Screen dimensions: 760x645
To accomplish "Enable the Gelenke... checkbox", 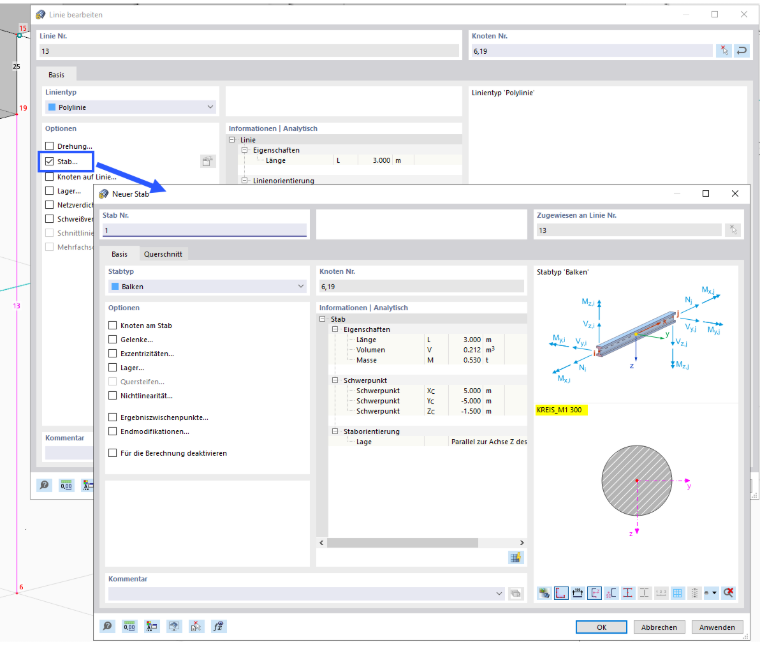I will point(112,339).
